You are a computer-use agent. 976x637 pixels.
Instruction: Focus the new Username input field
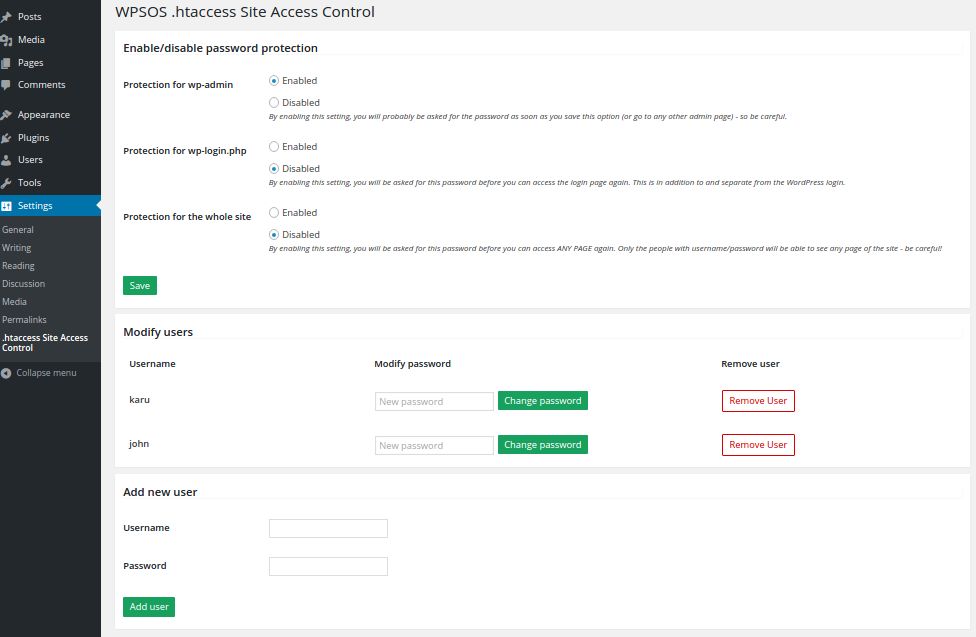[328, 529]
